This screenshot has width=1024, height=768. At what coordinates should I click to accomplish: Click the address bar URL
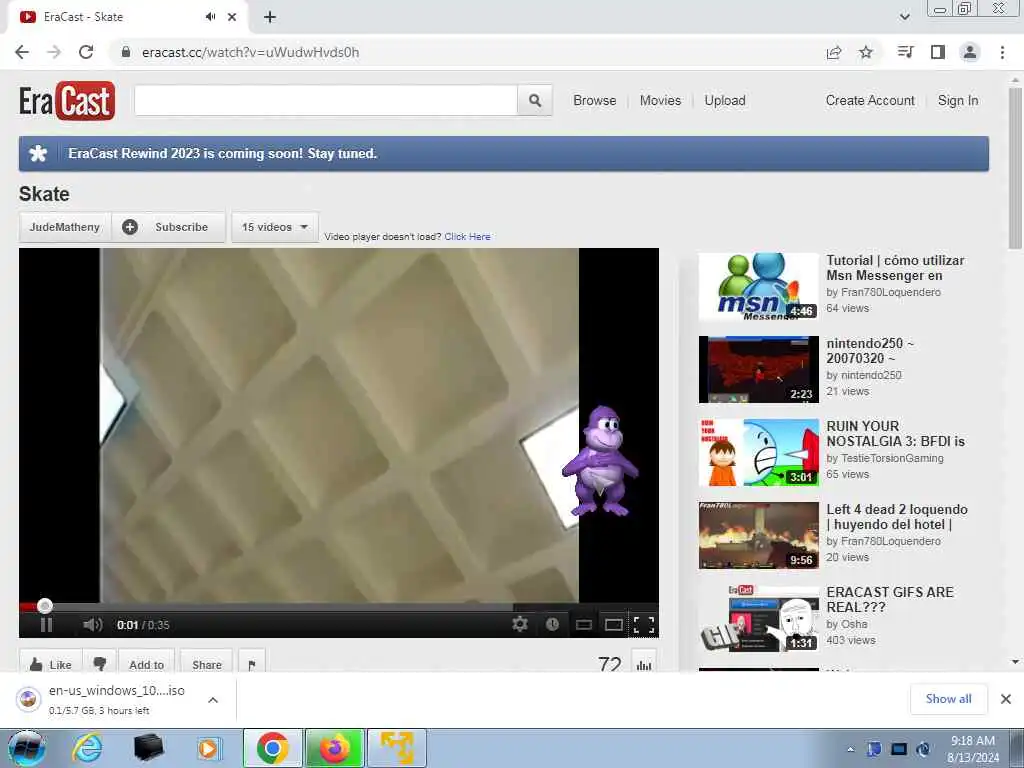click(250, 52)
